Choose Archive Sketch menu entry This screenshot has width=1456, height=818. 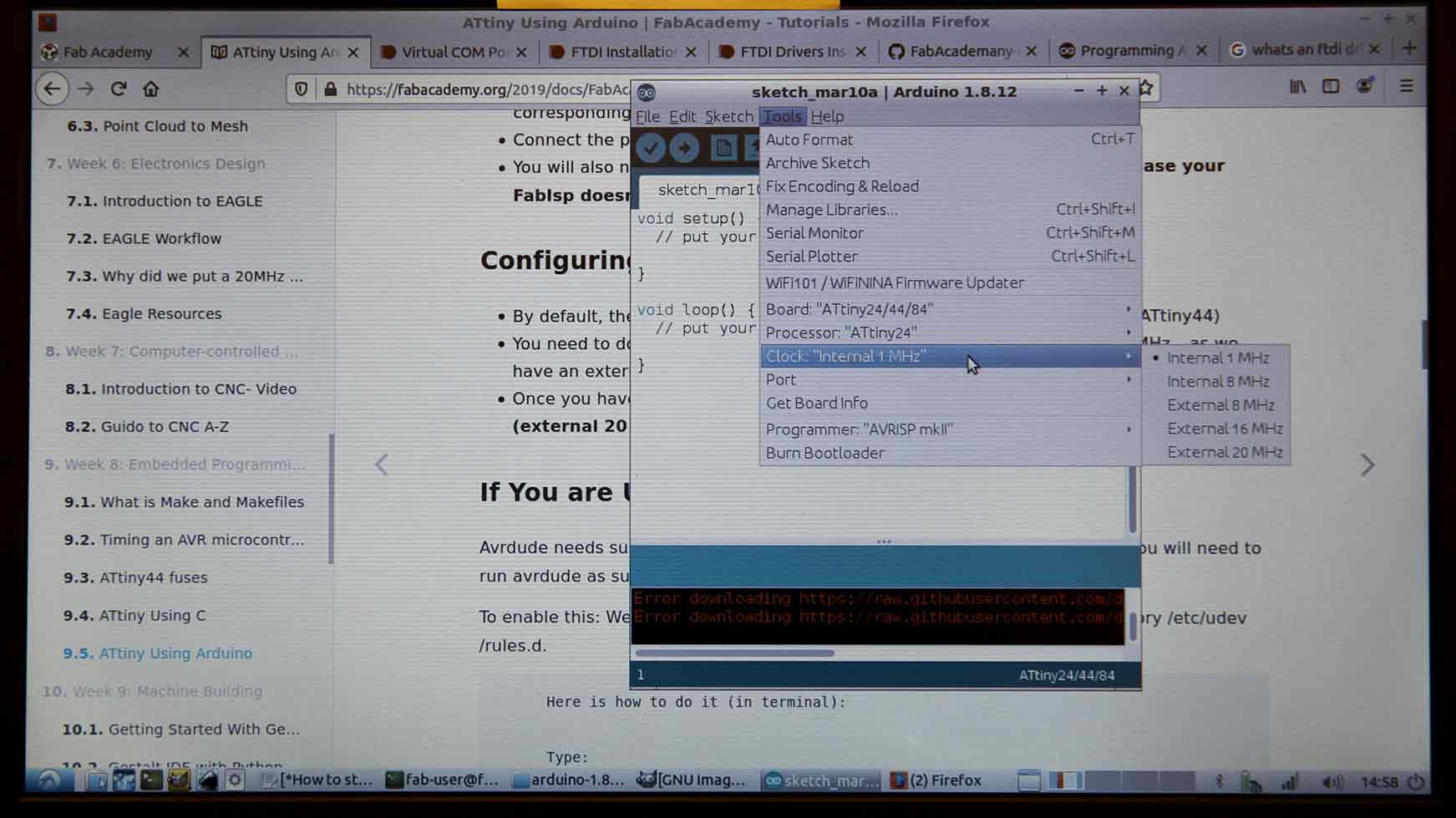tap(950, 163)
